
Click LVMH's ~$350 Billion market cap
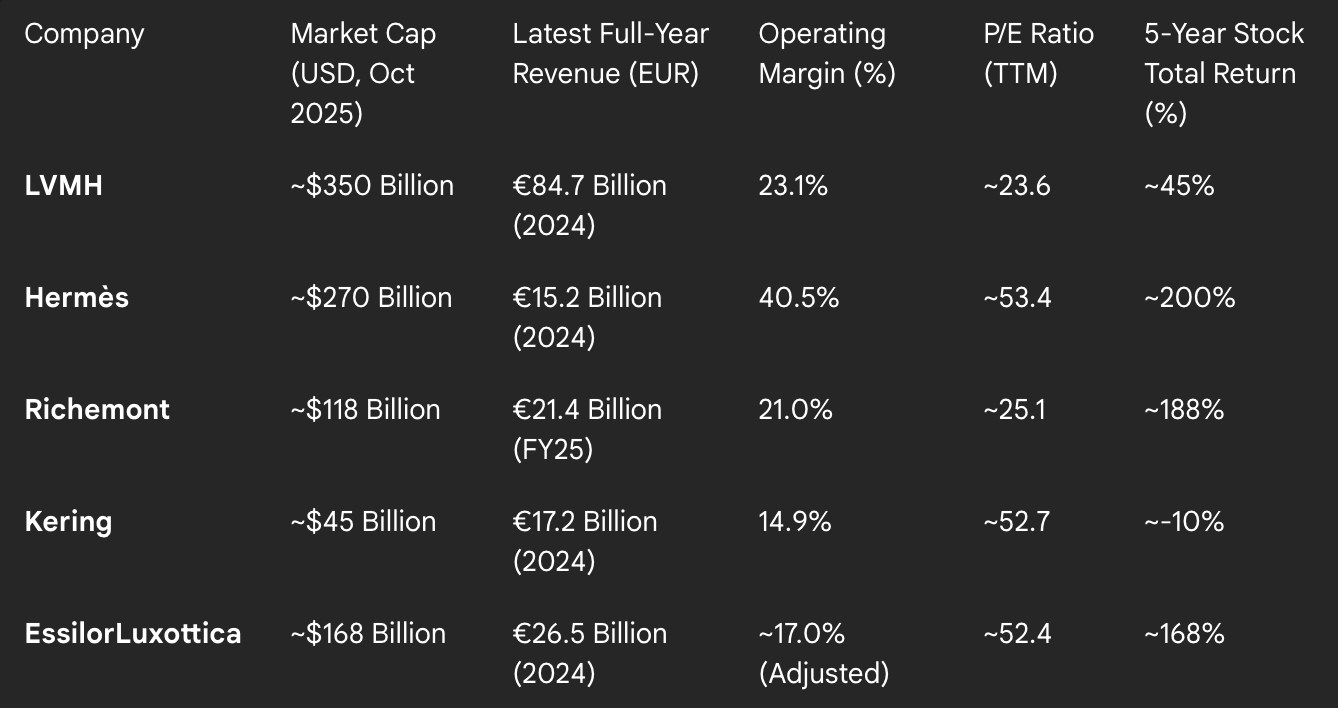point(372,186)
